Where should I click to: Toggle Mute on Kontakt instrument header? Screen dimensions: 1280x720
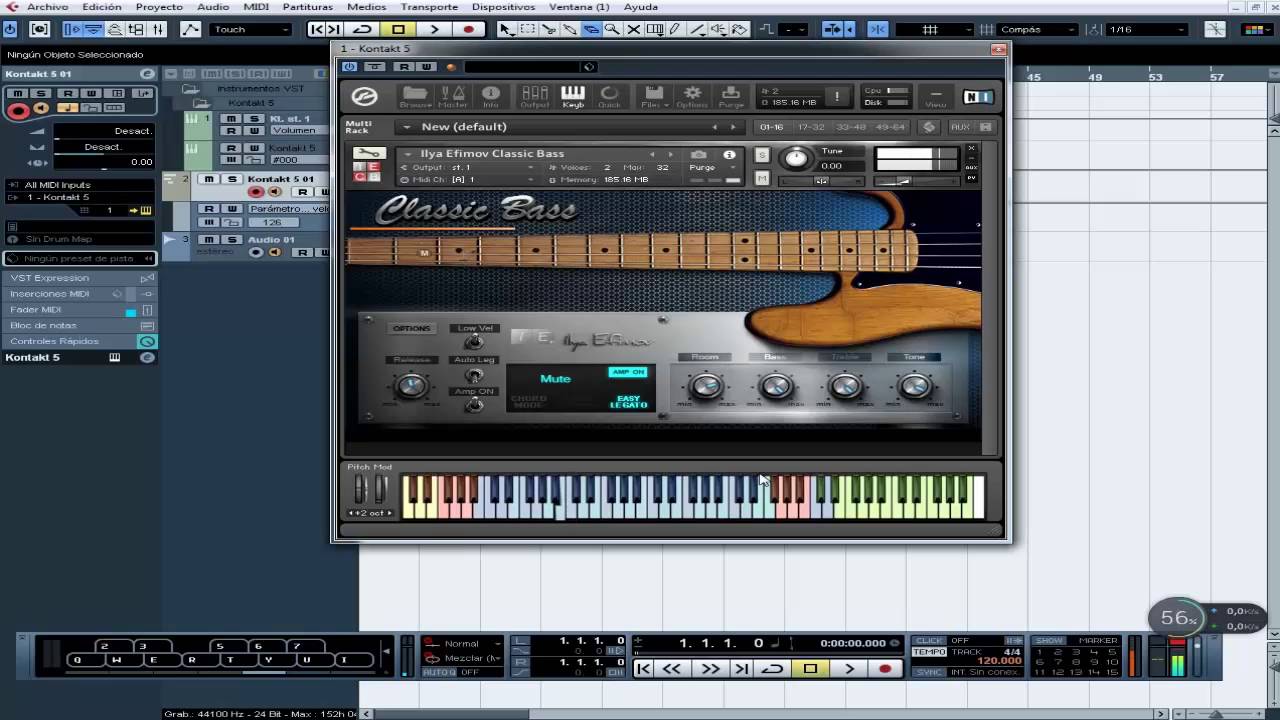[x=762, y=178]
